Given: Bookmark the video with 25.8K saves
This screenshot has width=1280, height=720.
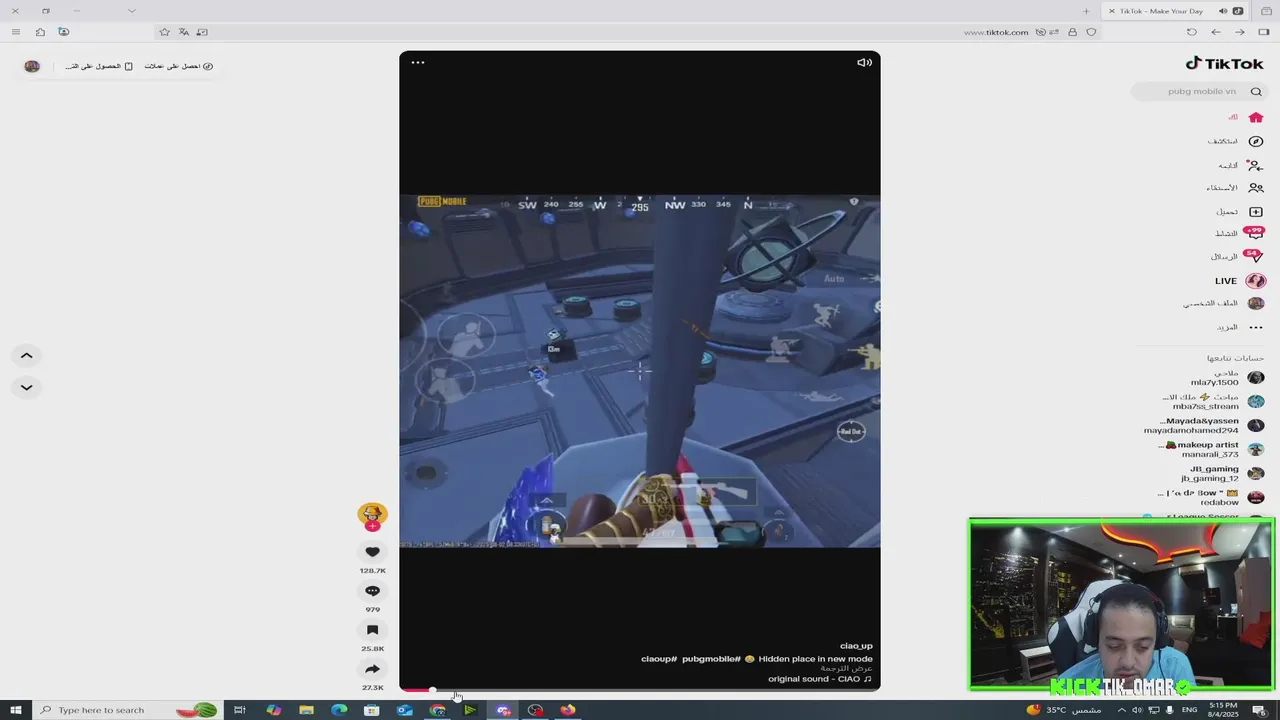Looking at the screenshot, I should pyautogui.click(x=372, y=630).
